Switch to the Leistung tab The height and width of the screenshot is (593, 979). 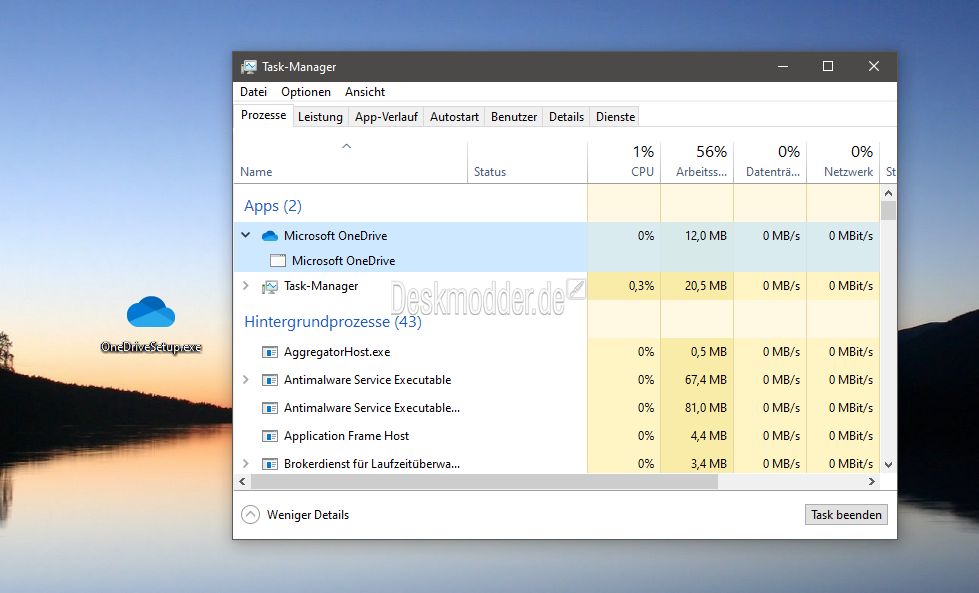click(x=320, y=117)
